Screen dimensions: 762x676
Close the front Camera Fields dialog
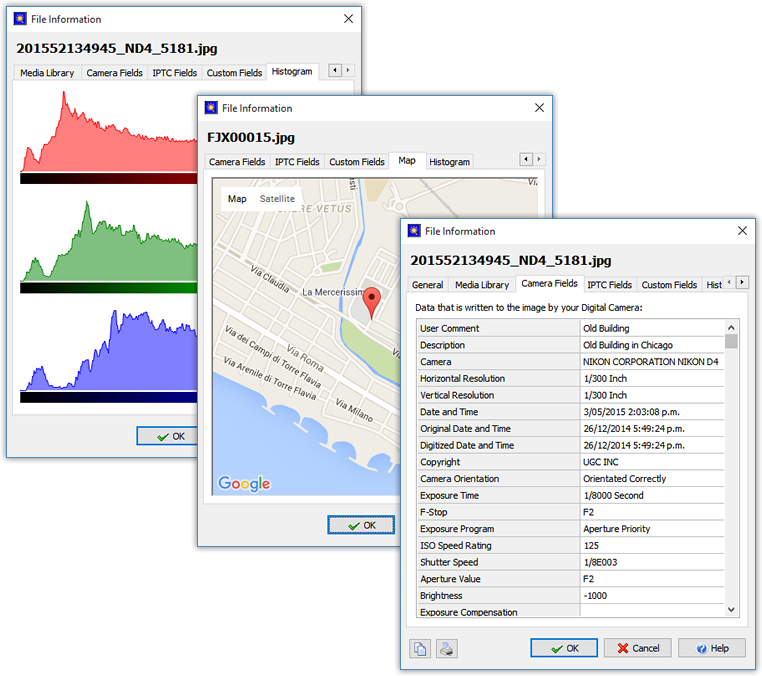742,231
